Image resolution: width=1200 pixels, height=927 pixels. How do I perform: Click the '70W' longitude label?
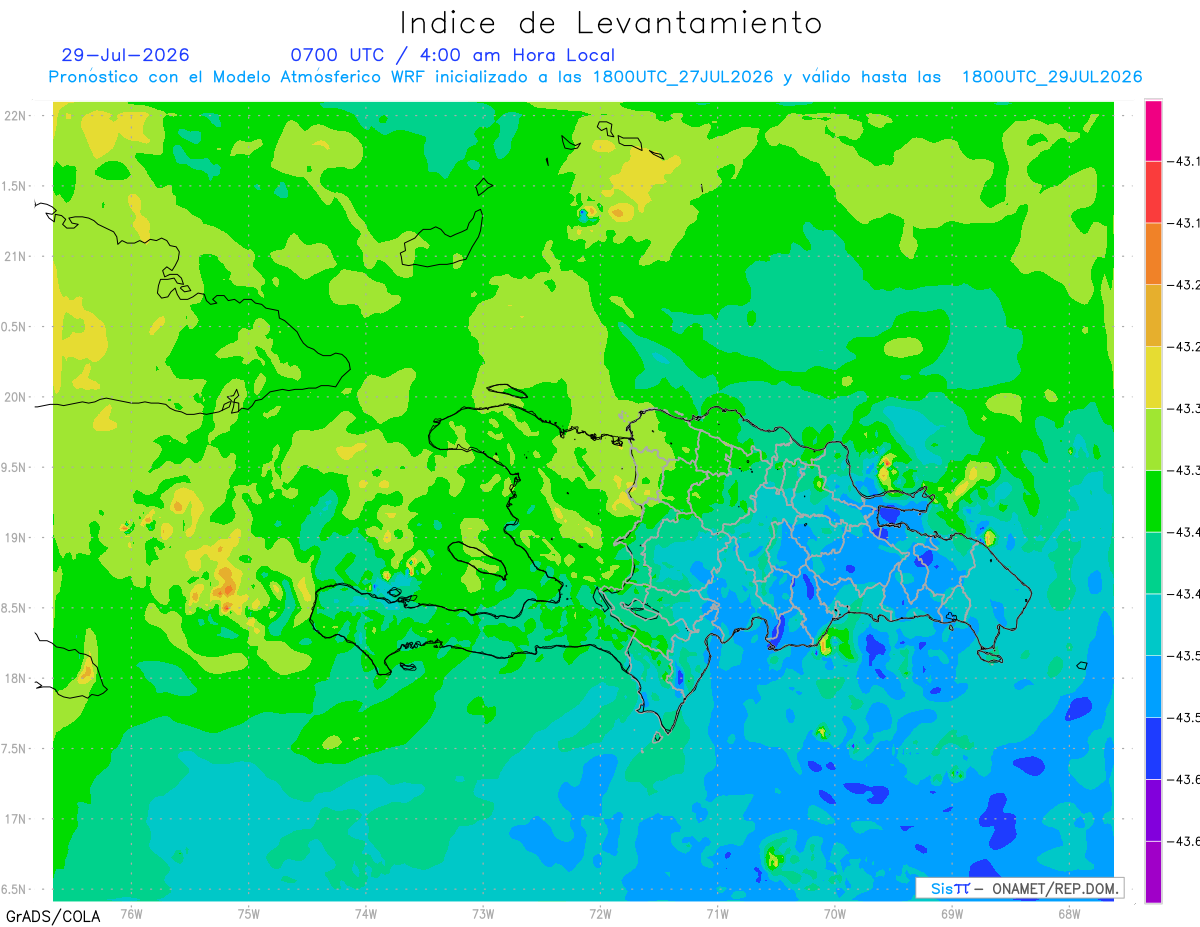[835, 914]
